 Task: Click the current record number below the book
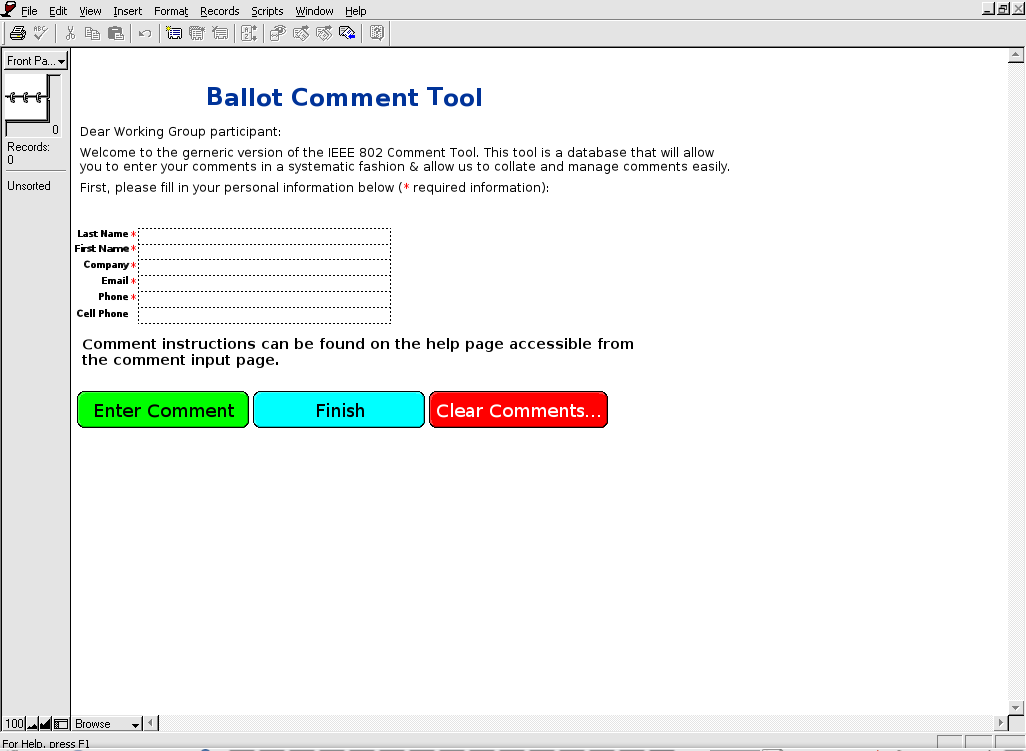(56, 130)
